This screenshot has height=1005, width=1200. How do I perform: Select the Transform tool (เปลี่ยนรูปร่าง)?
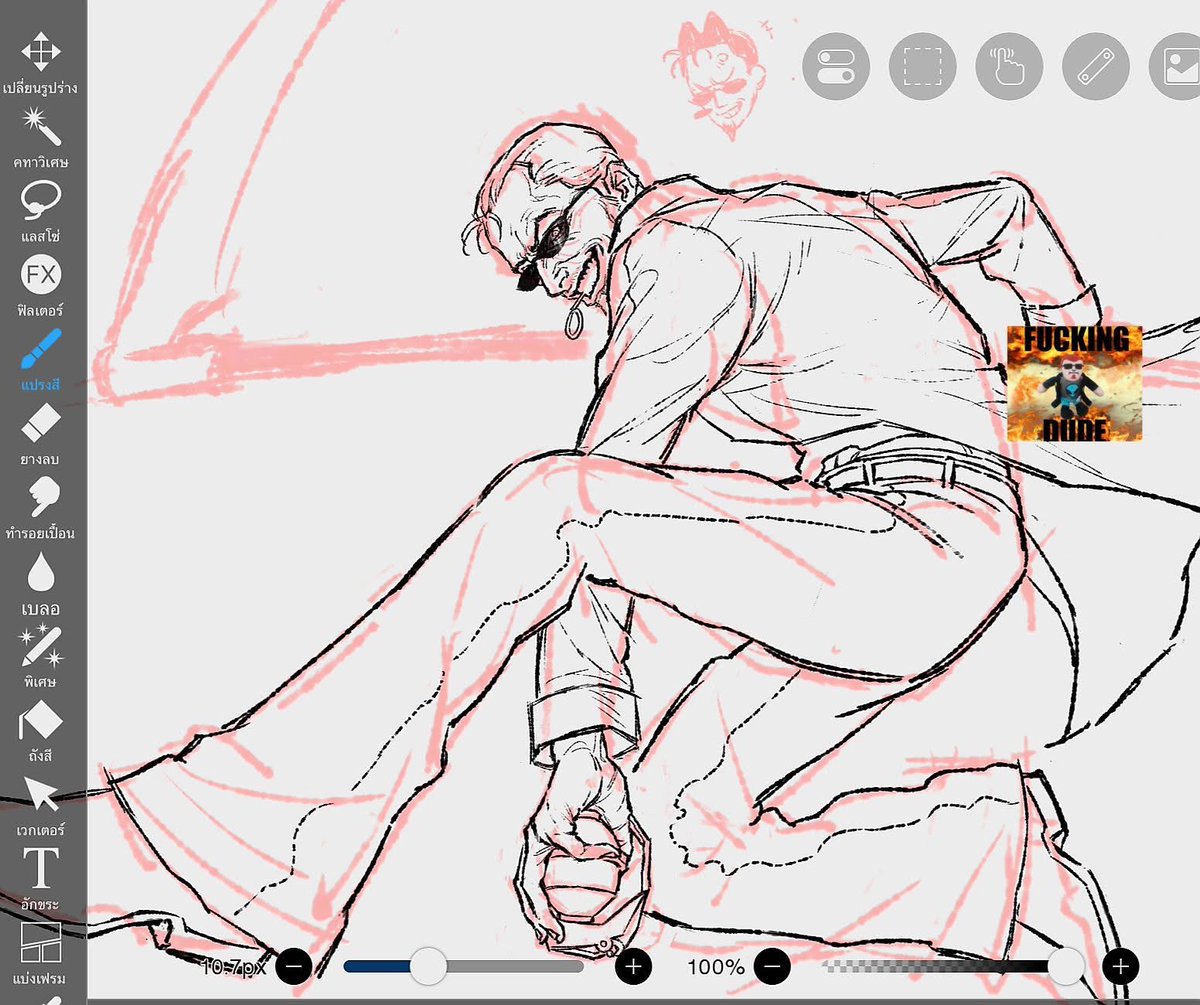click(41, 62)
